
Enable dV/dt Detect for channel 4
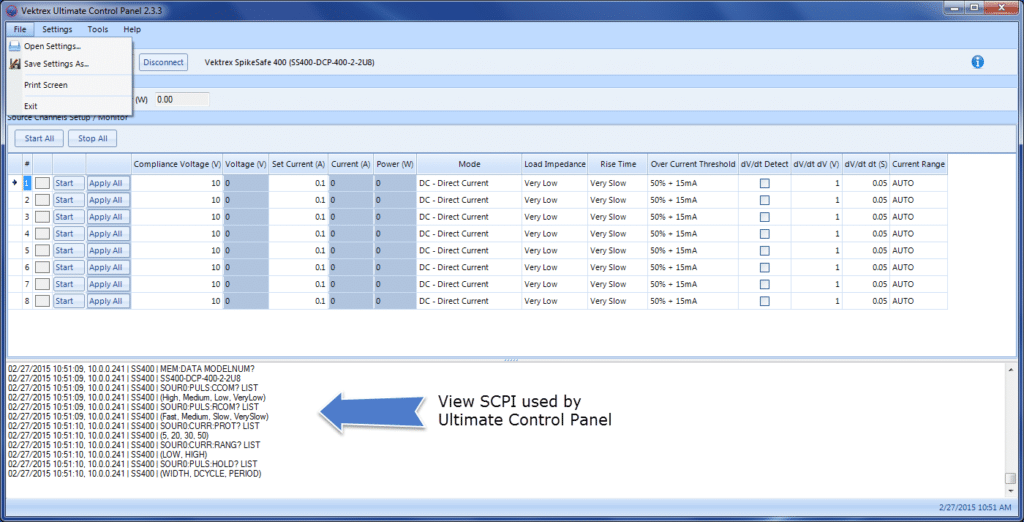[765, 234]
